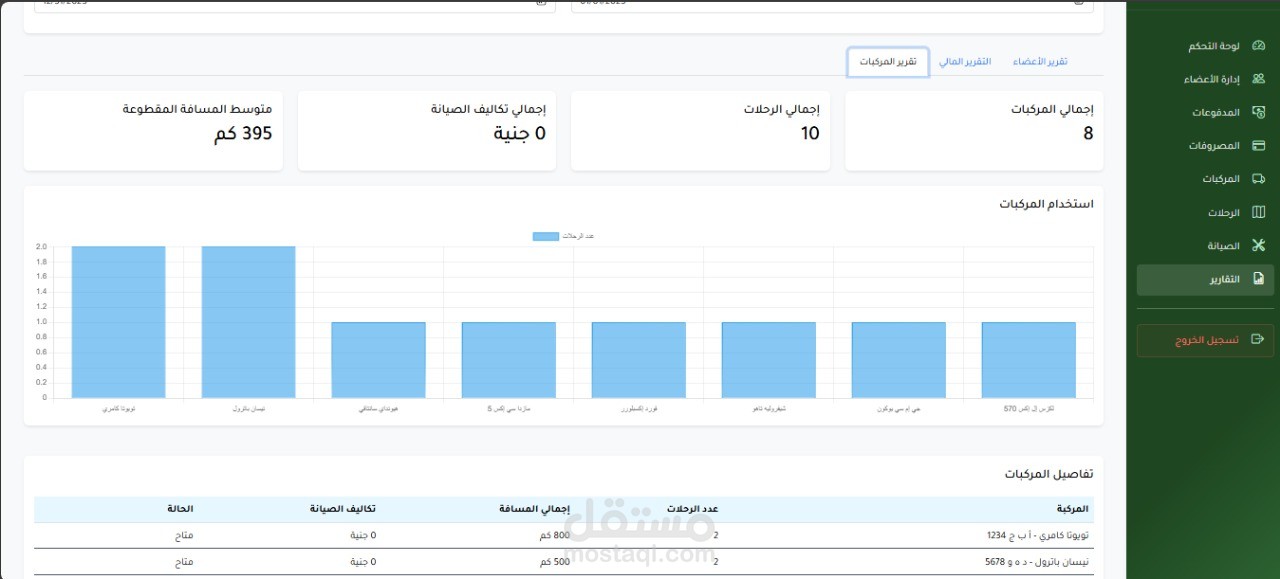1280x579 pixels.
Task: Select the تويوتا كامري - أ ب ج 1234 cell
Action: coord(1037,535)
